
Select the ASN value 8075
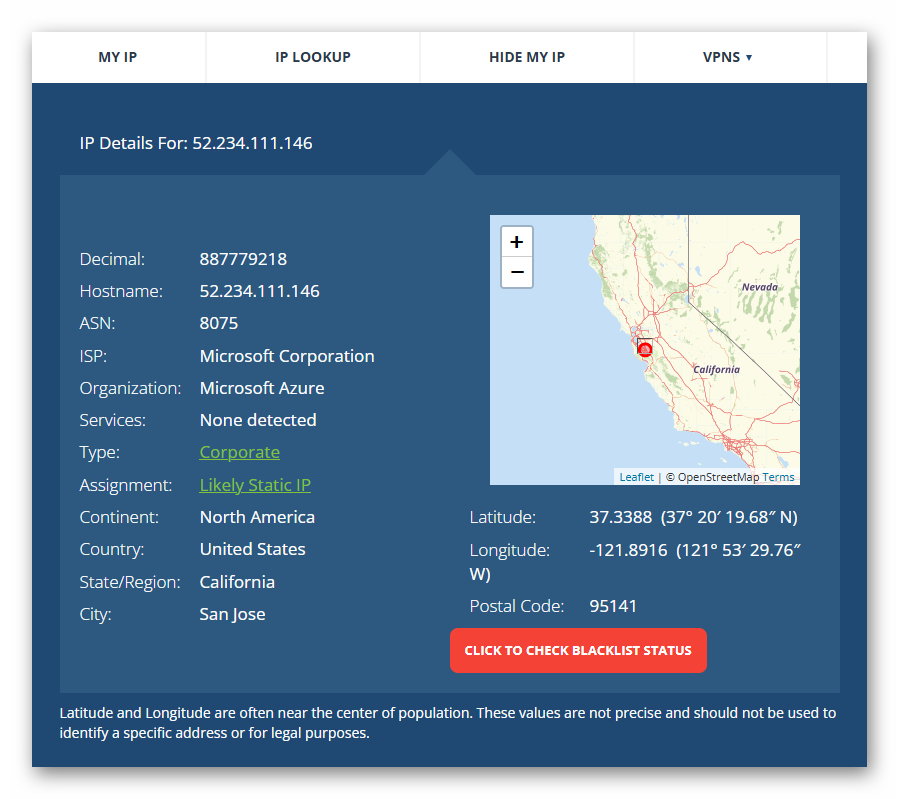pos(219,323)
